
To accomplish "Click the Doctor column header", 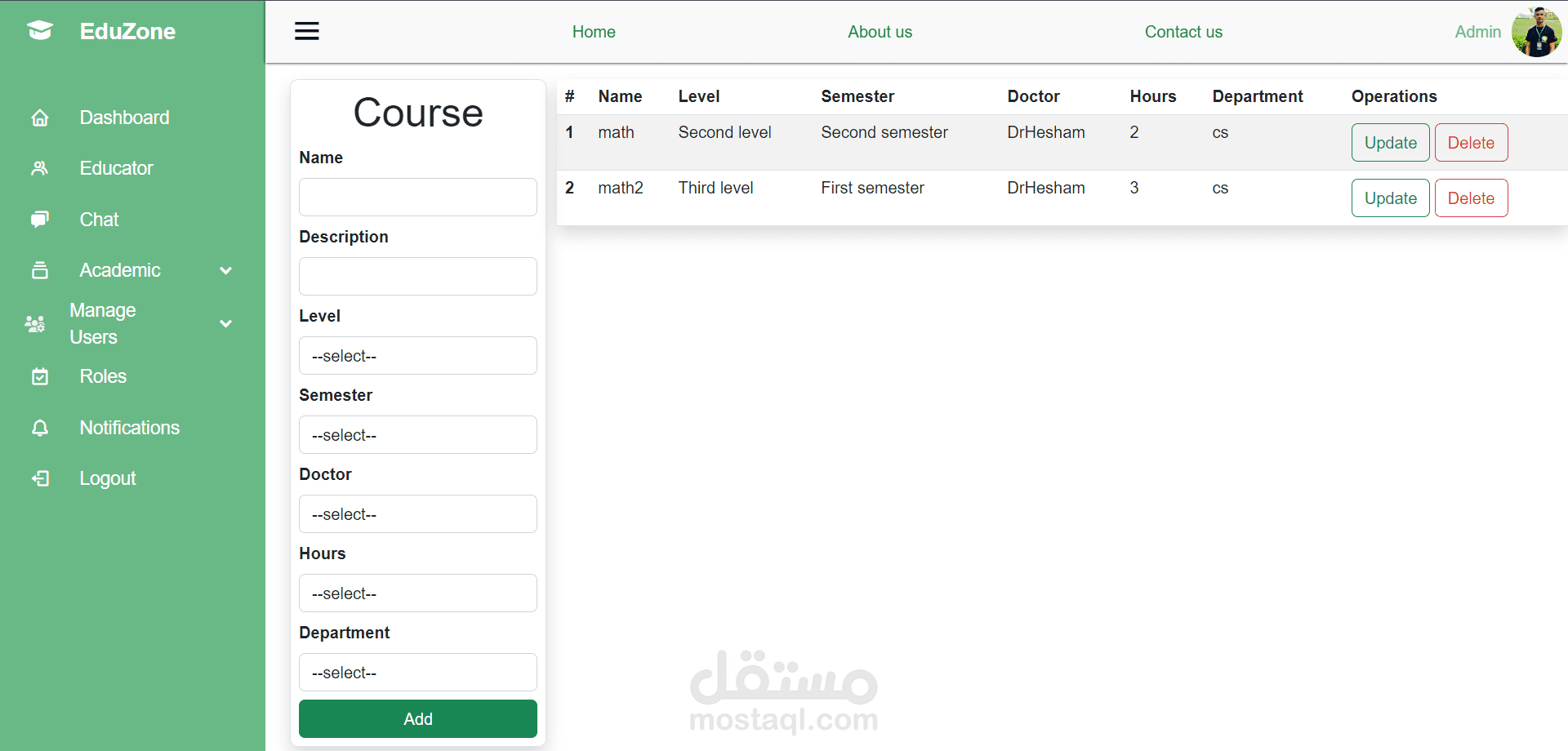I will (x=1033, y=96).
